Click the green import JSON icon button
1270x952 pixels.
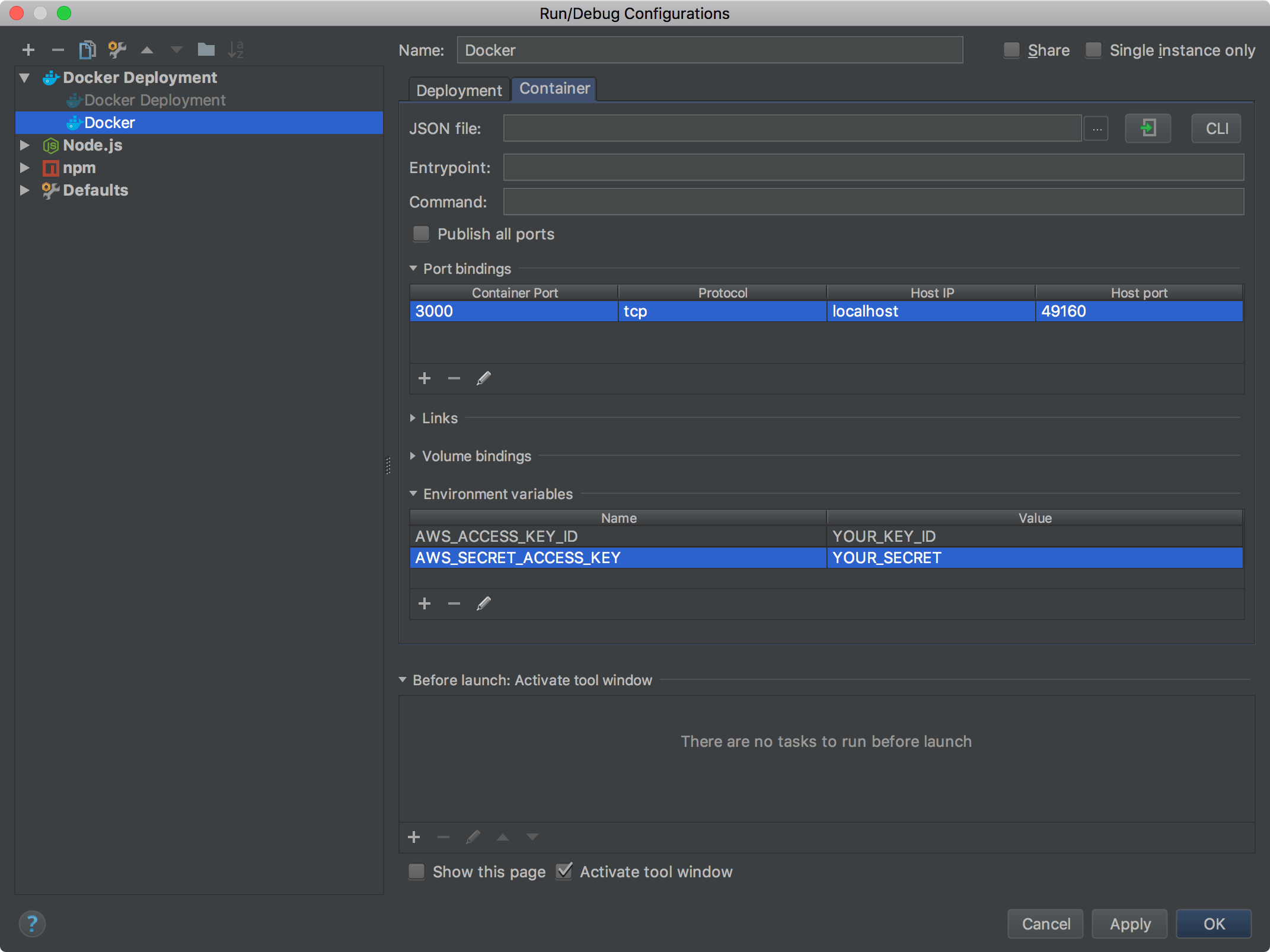pos(1148,128)
